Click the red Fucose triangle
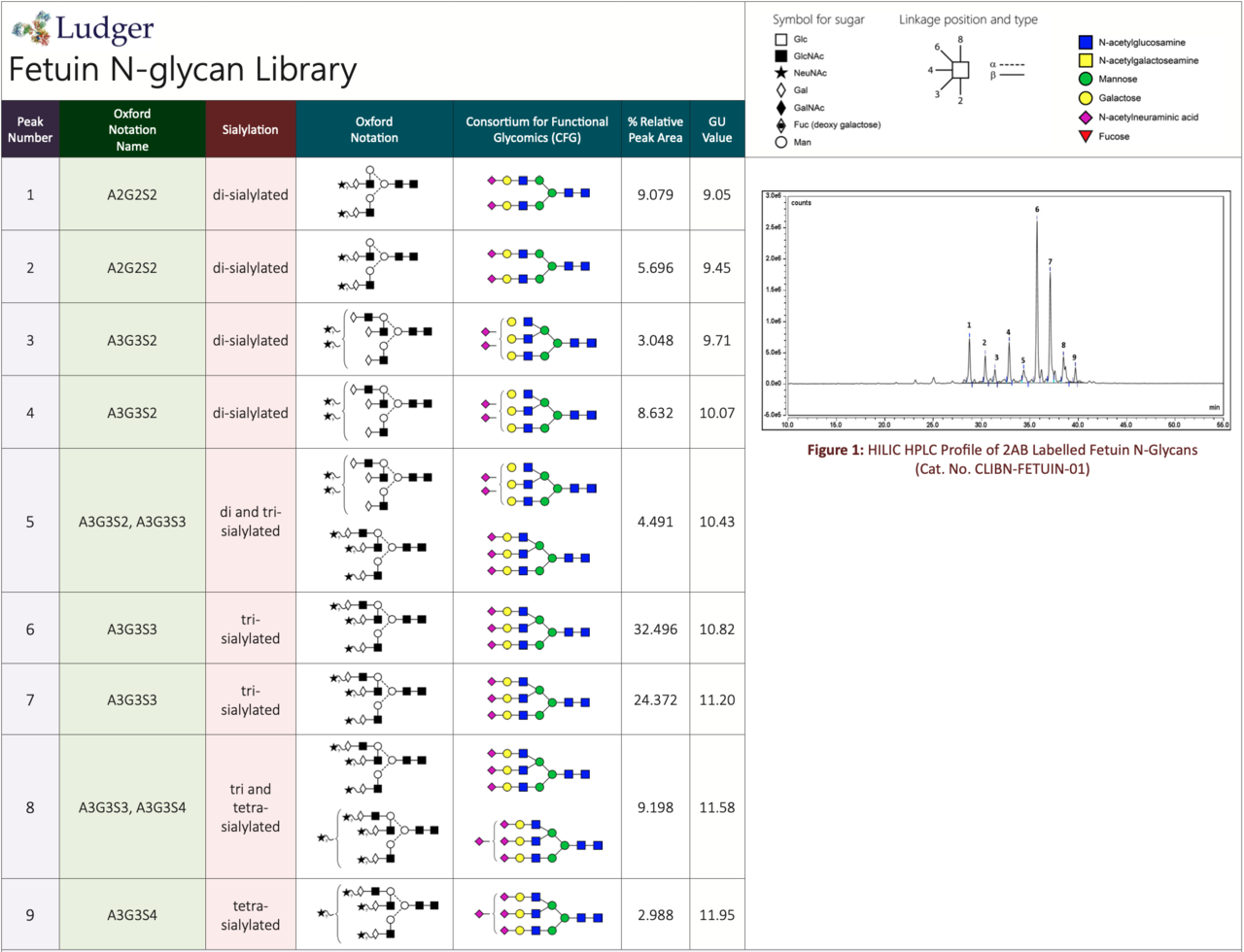The width and height of the screenshot is (1244, 952). tap(1085, 136)
